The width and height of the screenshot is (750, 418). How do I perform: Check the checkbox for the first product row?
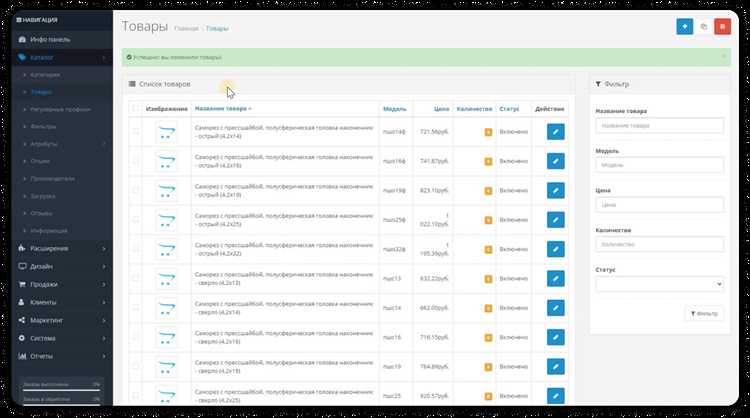click(x=135, y=132)
